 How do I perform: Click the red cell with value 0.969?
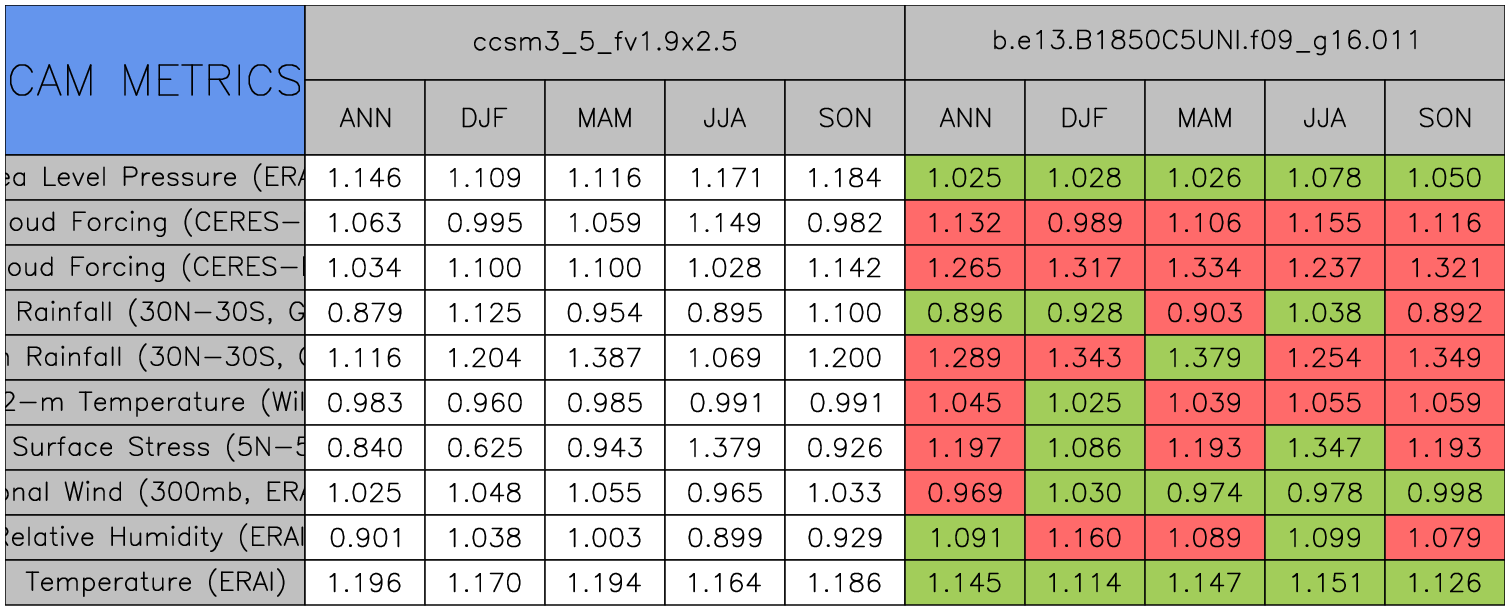(x=965, y=492)
